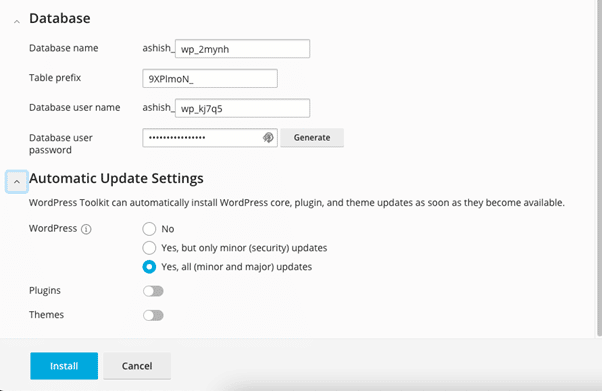Select the No updates radio option

[x=149, y=229]
